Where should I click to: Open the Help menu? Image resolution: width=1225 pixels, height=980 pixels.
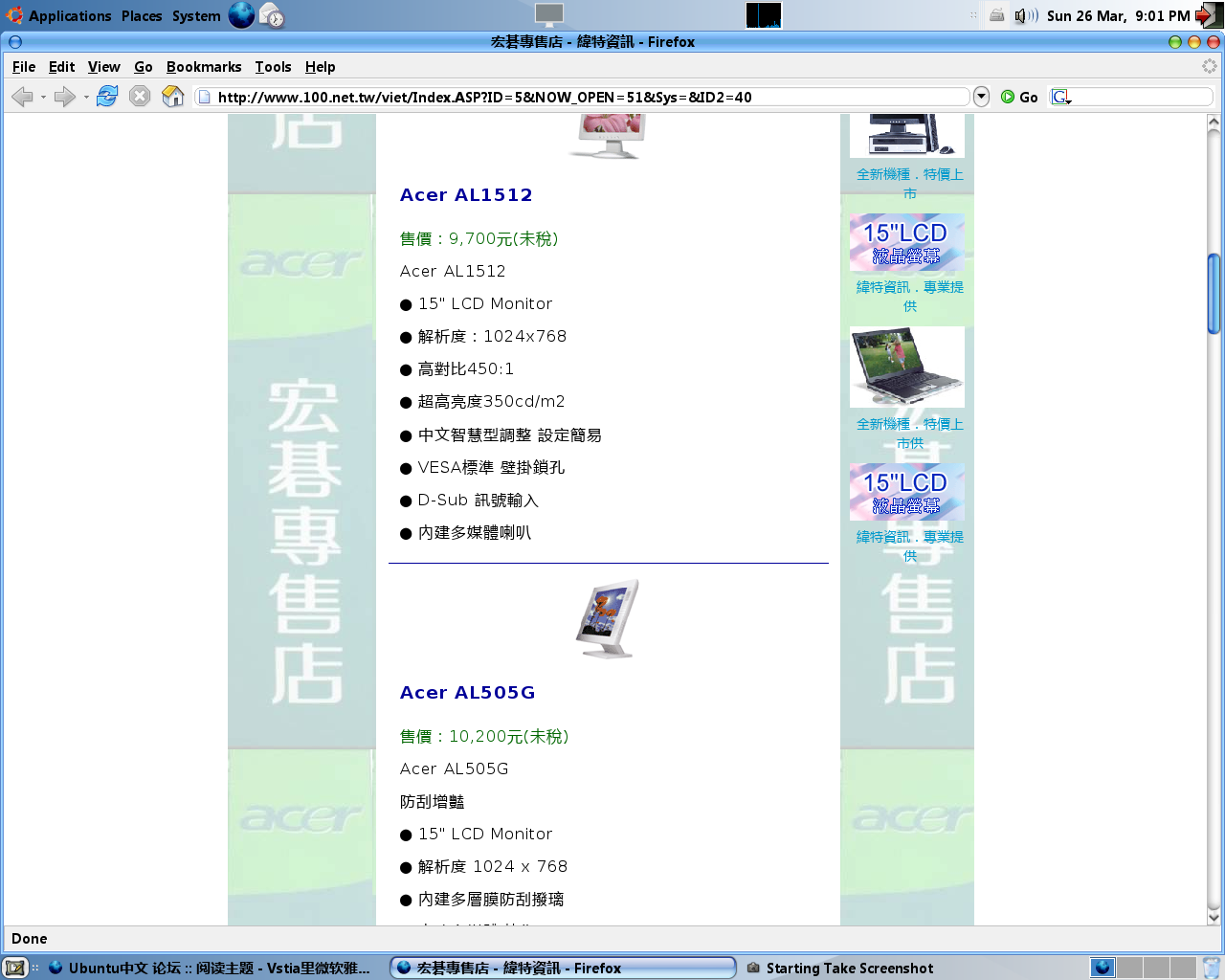(x=320, y=67)
